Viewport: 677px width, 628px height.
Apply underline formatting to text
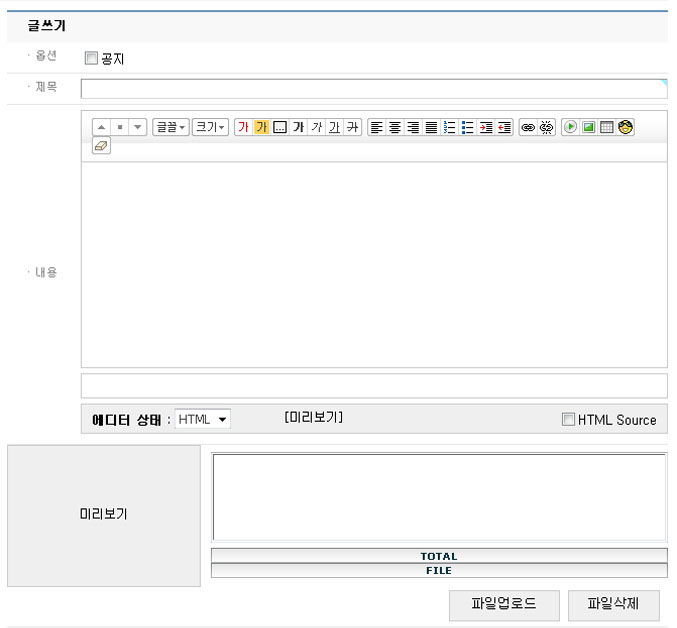(x=334, y=127)
